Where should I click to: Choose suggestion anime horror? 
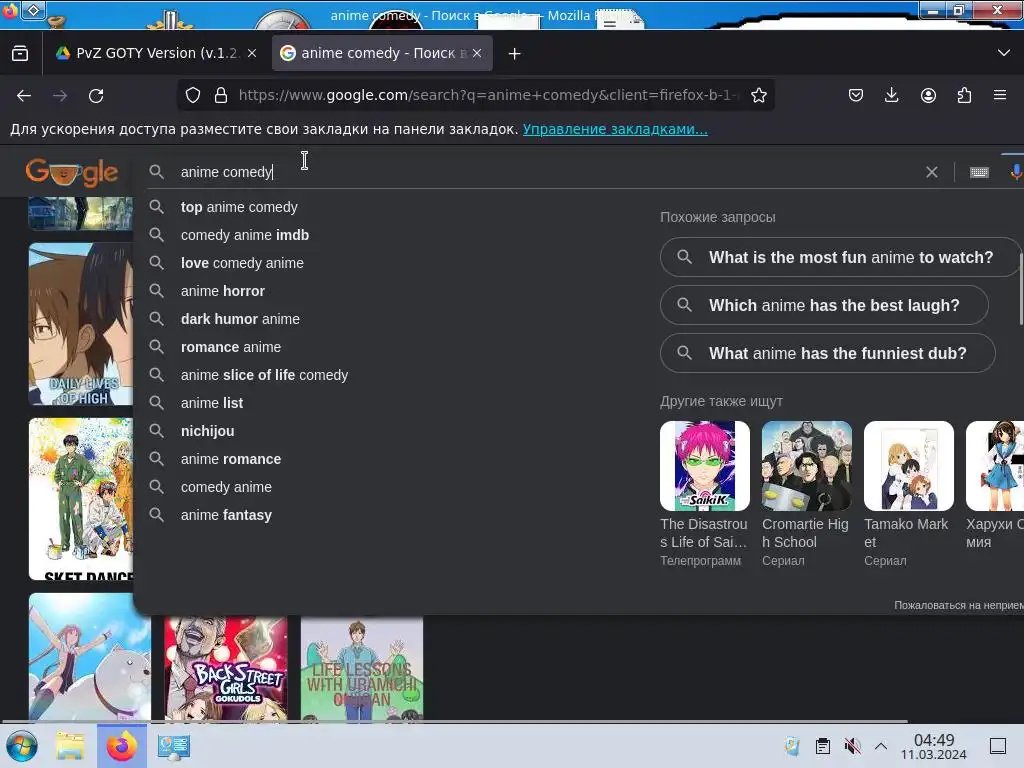tap(223, 291)
